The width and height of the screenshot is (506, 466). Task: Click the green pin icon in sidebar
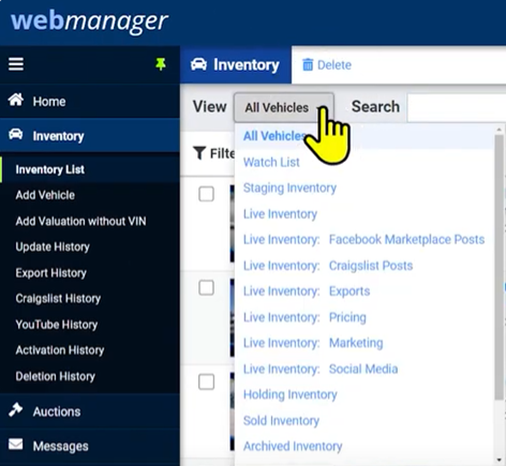click(x=161, y=64)
